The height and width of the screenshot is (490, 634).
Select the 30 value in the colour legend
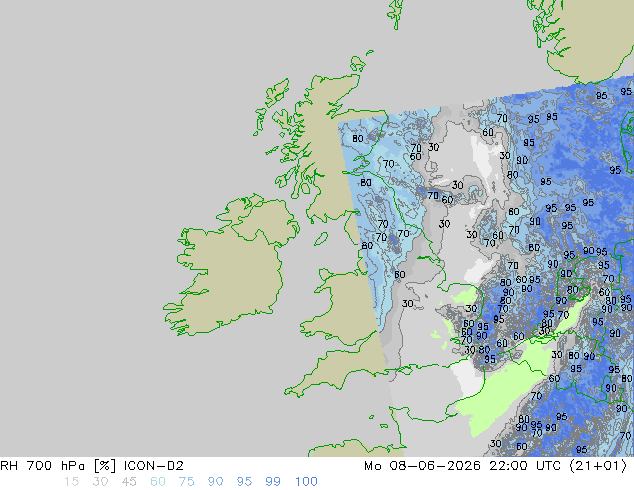tap(100, 482)
